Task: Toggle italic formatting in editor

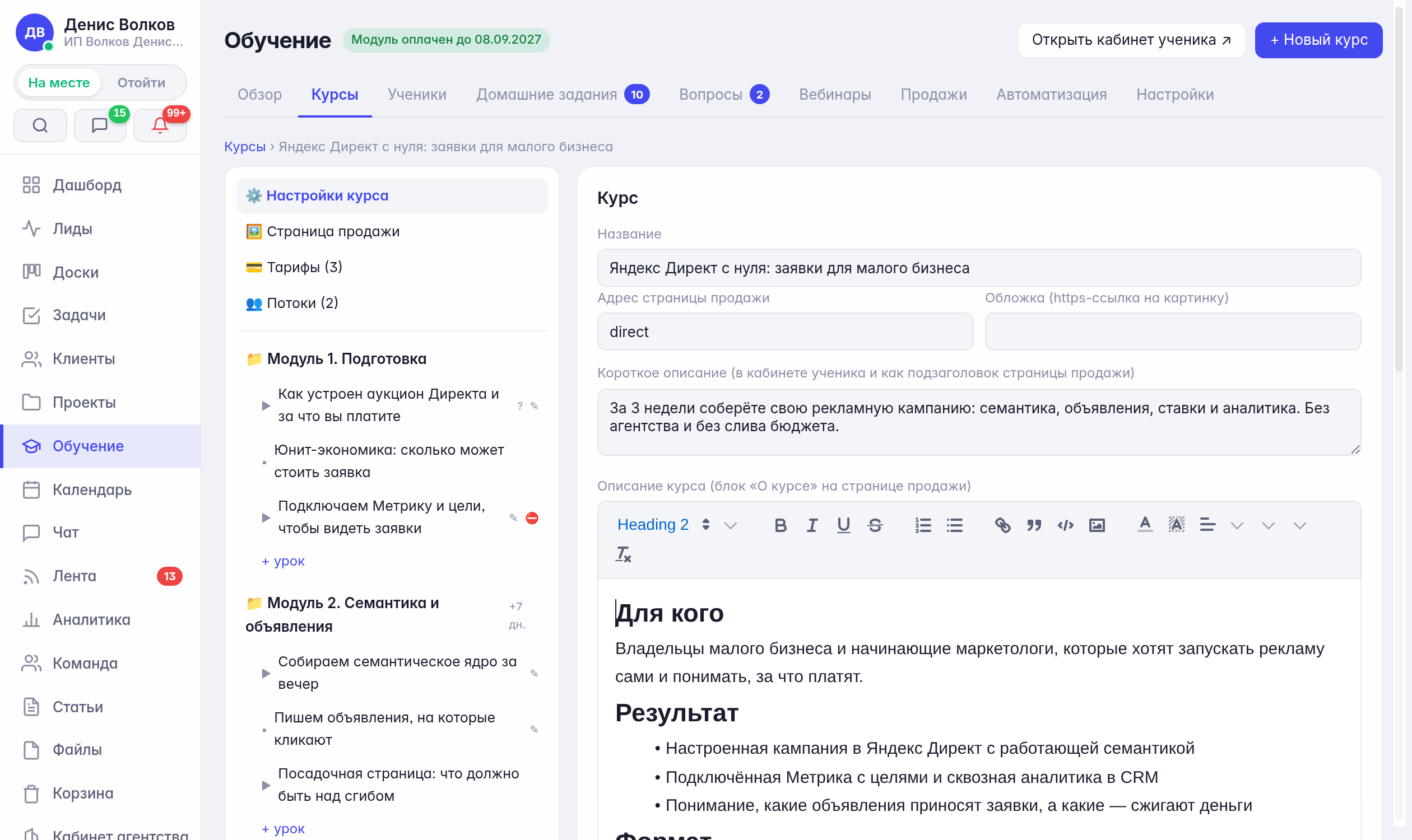Action: [x=812, y=525]
